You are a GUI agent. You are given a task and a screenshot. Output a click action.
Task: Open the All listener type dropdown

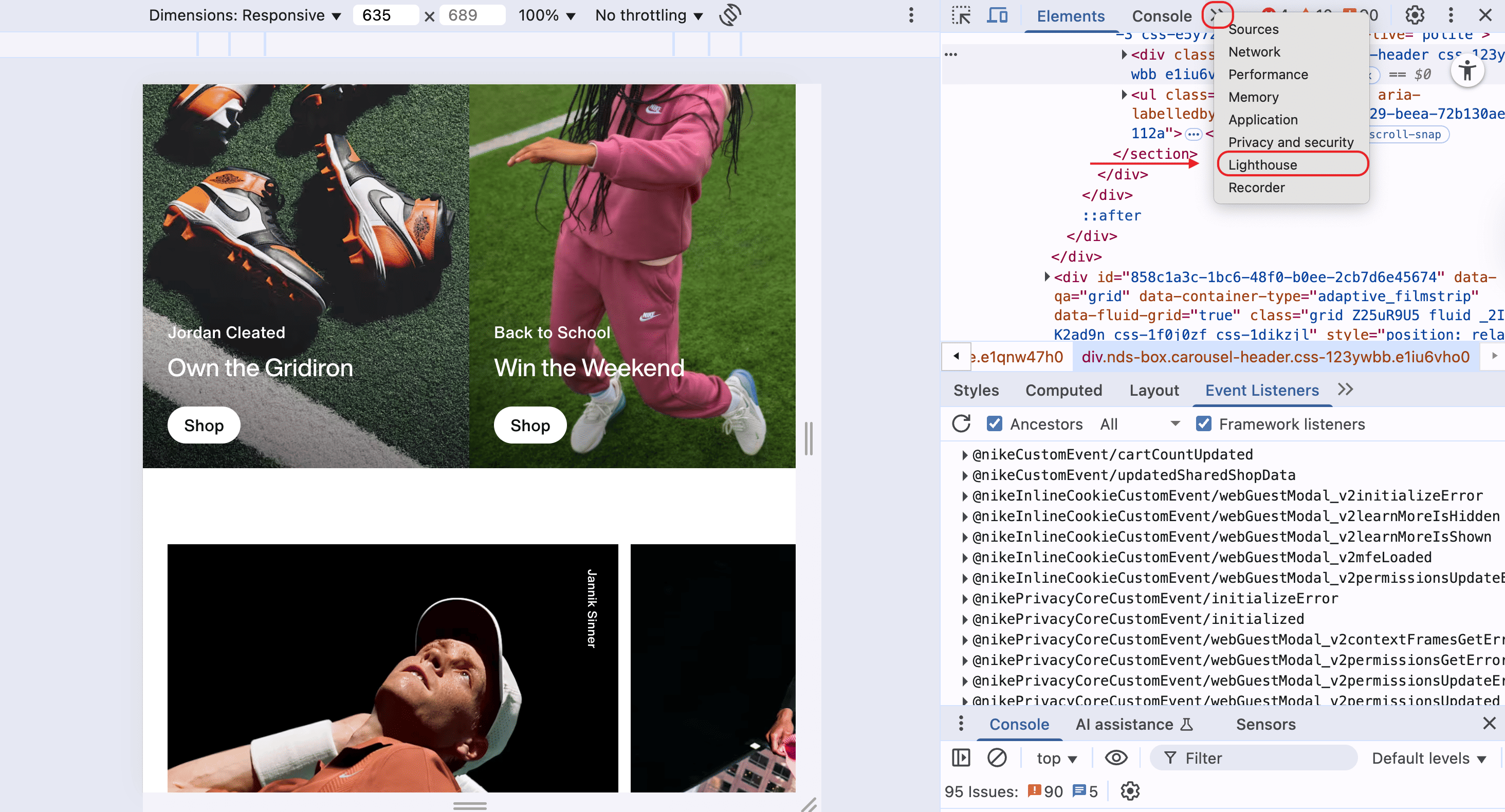(x=1140, y=423)
